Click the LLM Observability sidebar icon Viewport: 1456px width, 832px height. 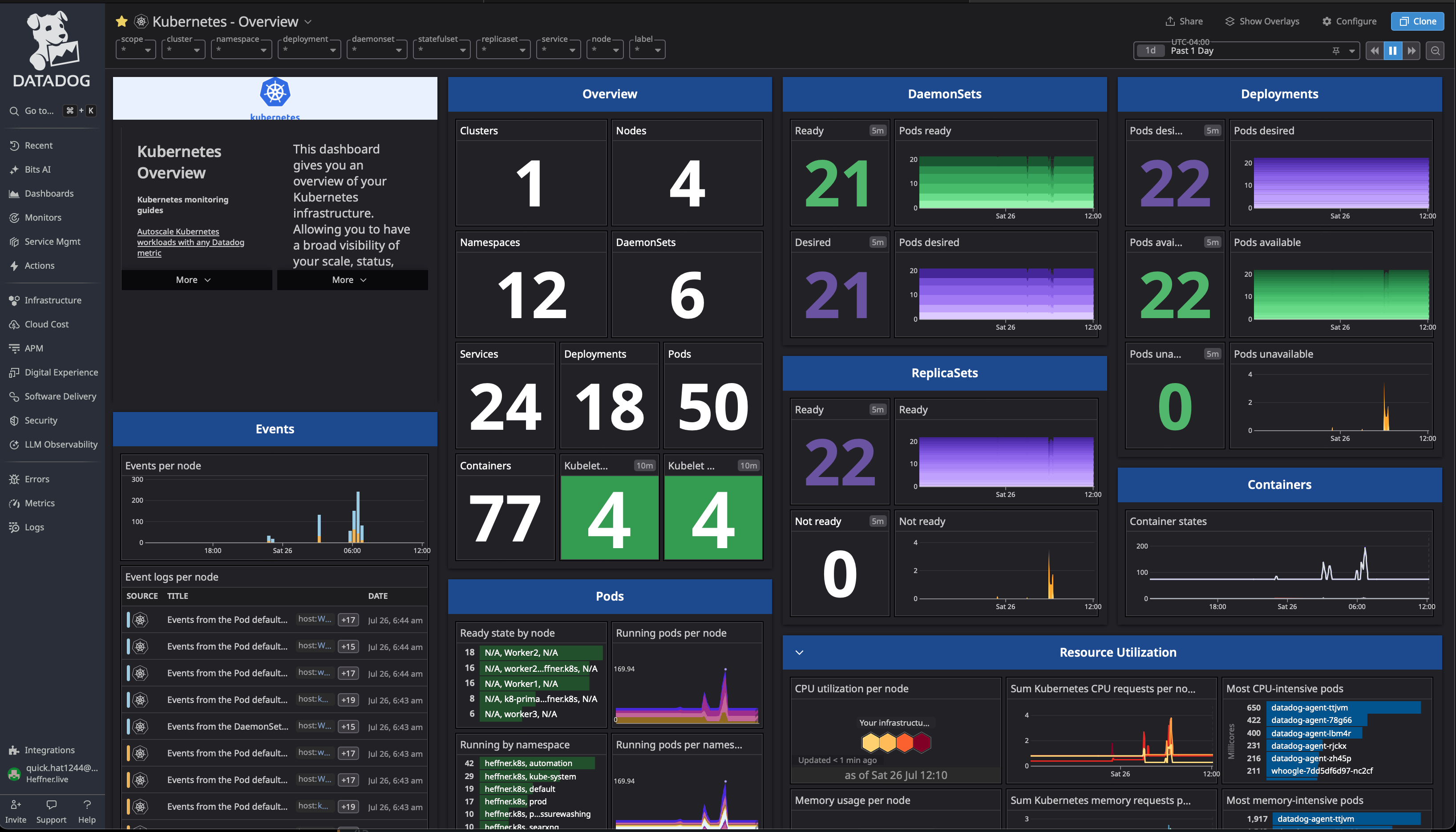(14, 444)
